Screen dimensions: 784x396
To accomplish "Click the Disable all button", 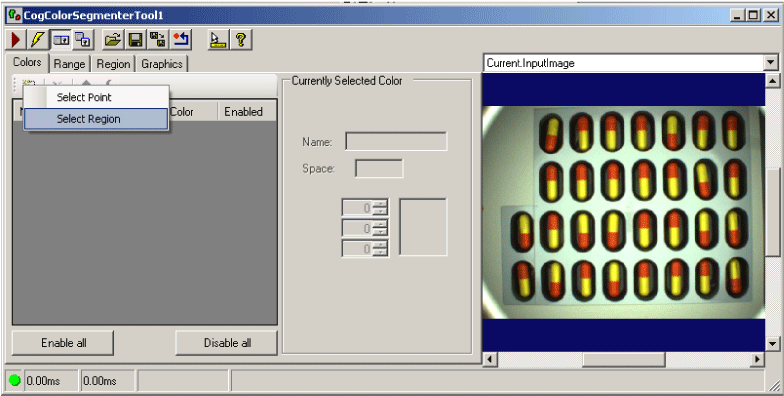I will tap(227, 343).
